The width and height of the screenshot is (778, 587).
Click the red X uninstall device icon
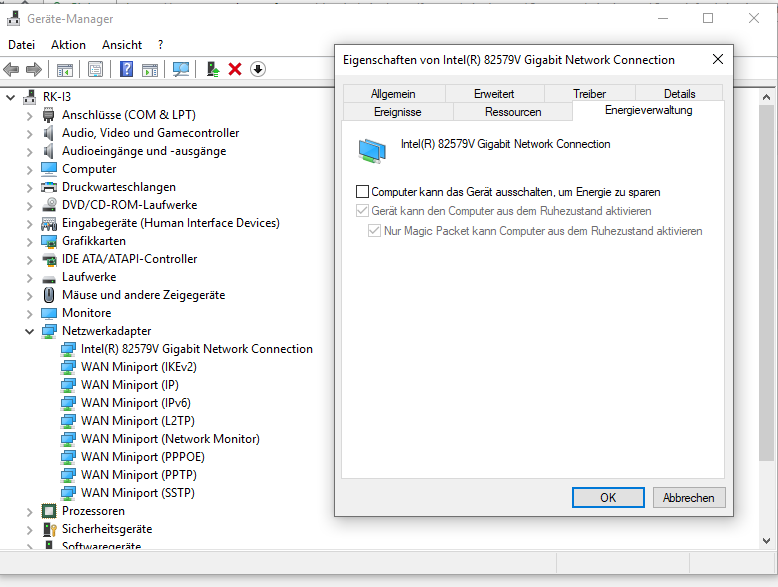coord(235,69)
